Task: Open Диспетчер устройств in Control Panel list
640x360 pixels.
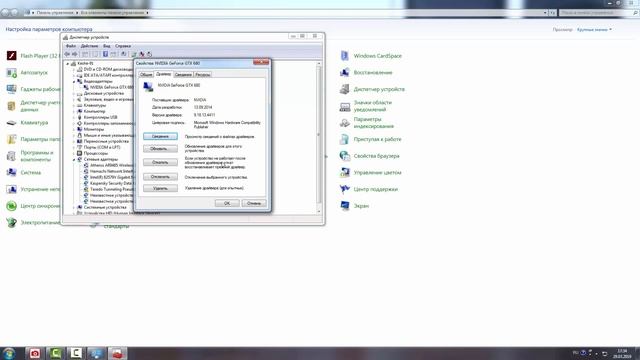Action: pyautogui.click(x=372, y=89)
